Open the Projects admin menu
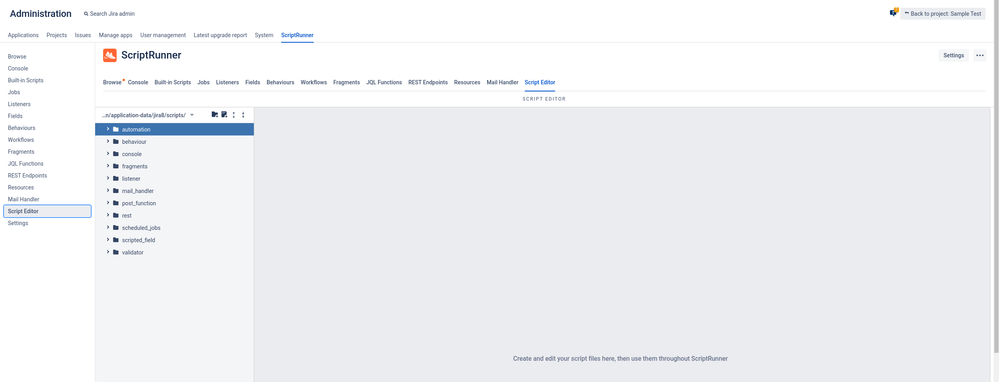999x382 pixels. [57, 35]
